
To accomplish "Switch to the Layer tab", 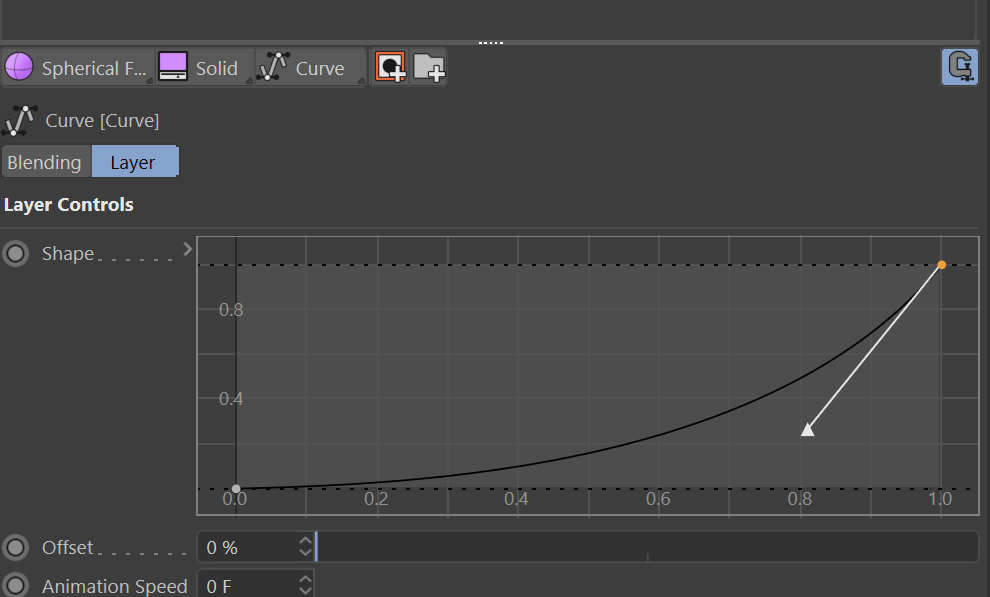I will tap(135, 162).
